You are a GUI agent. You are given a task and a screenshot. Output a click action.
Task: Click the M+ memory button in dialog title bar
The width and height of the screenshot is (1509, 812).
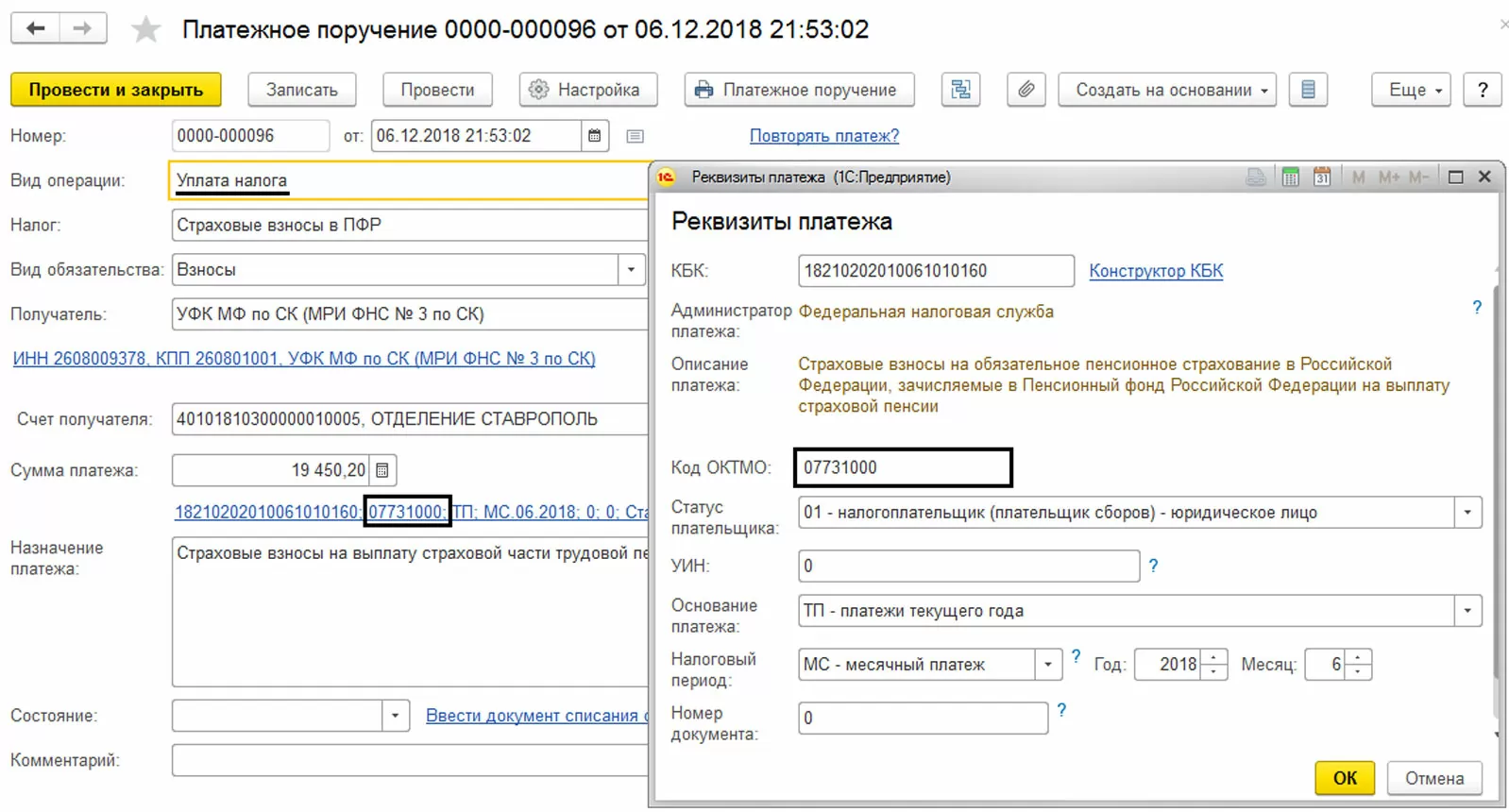pos(1388,177)
